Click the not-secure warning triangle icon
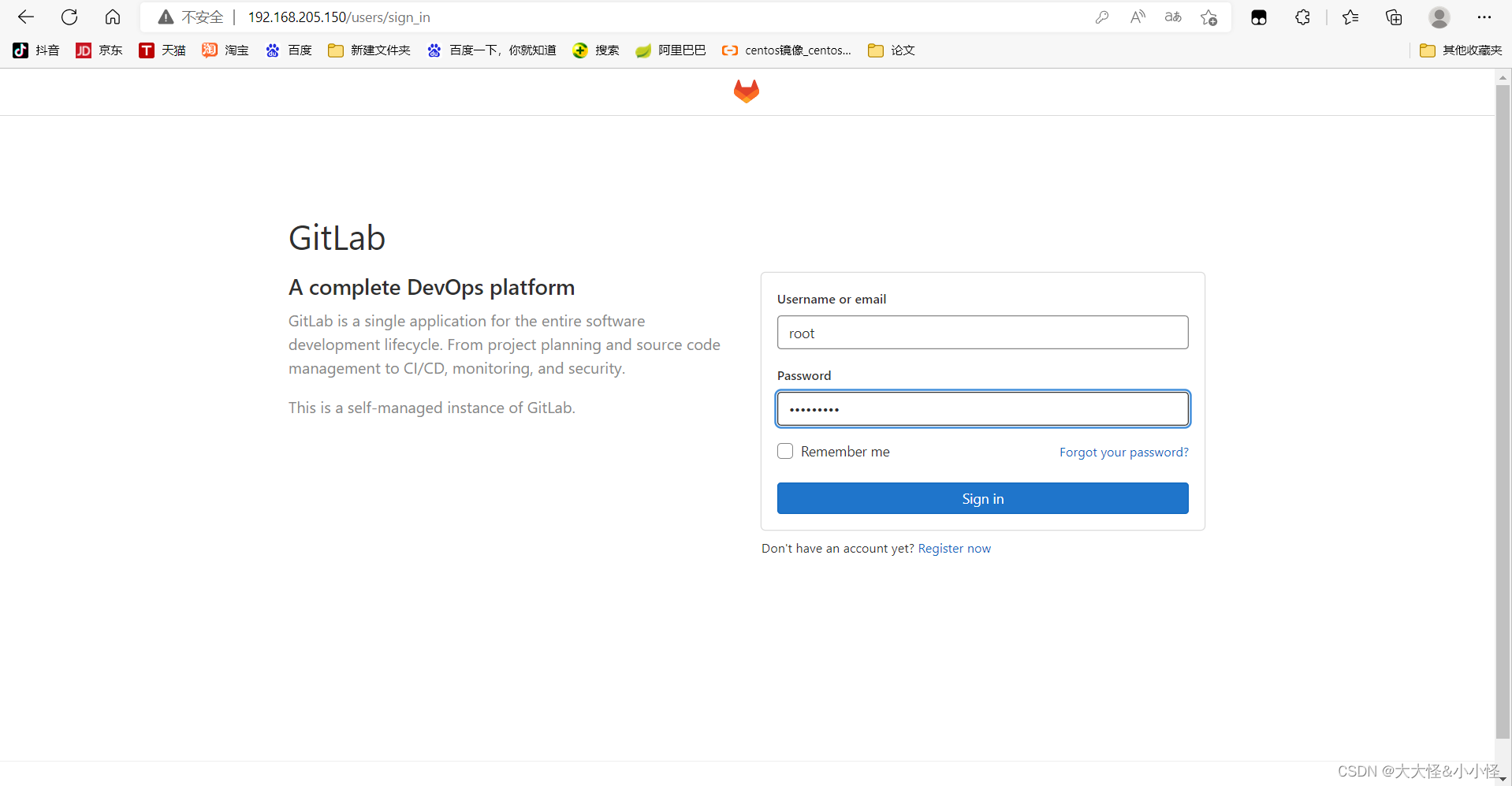Image resolution: width=1512 pixels, height=786 pixels. (166, 17)
